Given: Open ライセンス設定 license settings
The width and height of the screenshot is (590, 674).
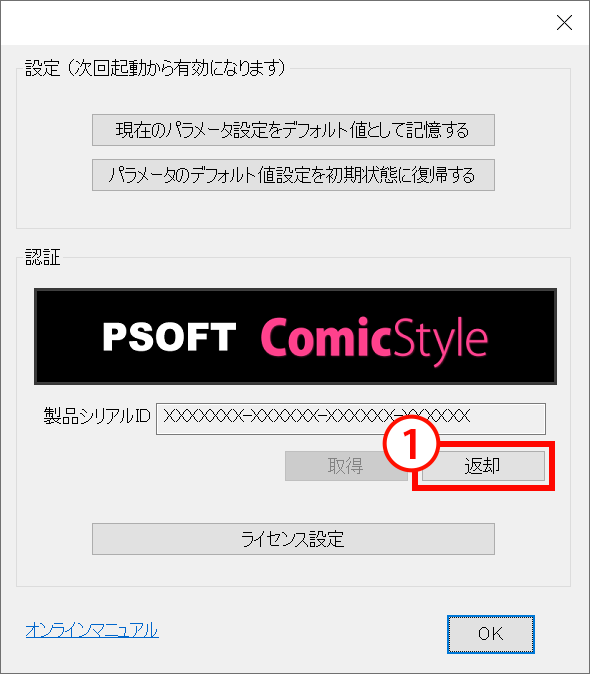Looking at the screenshot, I should point(293,539).
